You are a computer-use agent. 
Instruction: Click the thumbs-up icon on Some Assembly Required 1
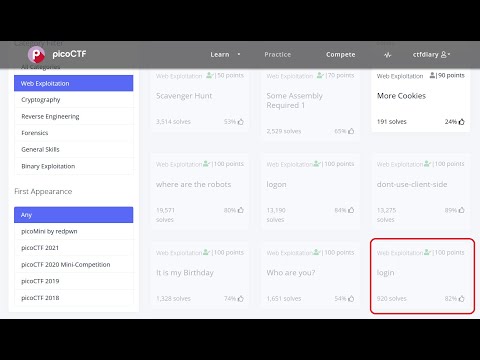[351, 131]
